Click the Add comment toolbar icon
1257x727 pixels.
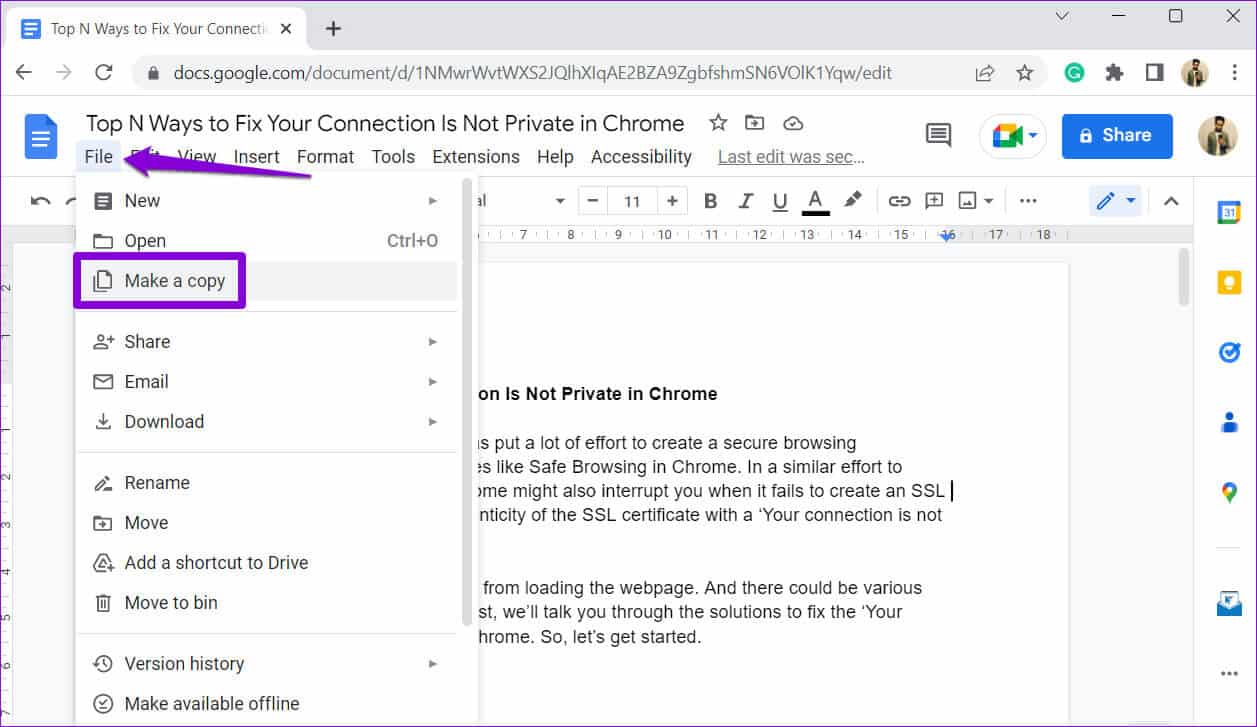coord(934,201)
